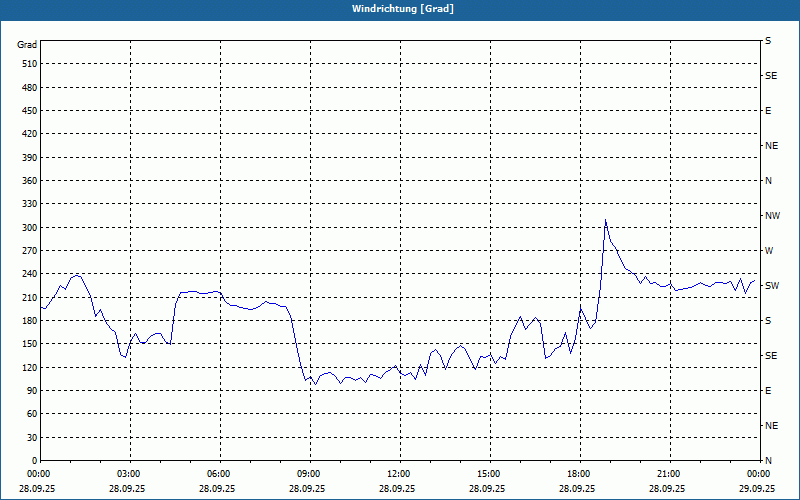The width and height of the screenshot is (800, 500).
Task: Click the "N" compass label level with 360
Action: click(768, 181)
